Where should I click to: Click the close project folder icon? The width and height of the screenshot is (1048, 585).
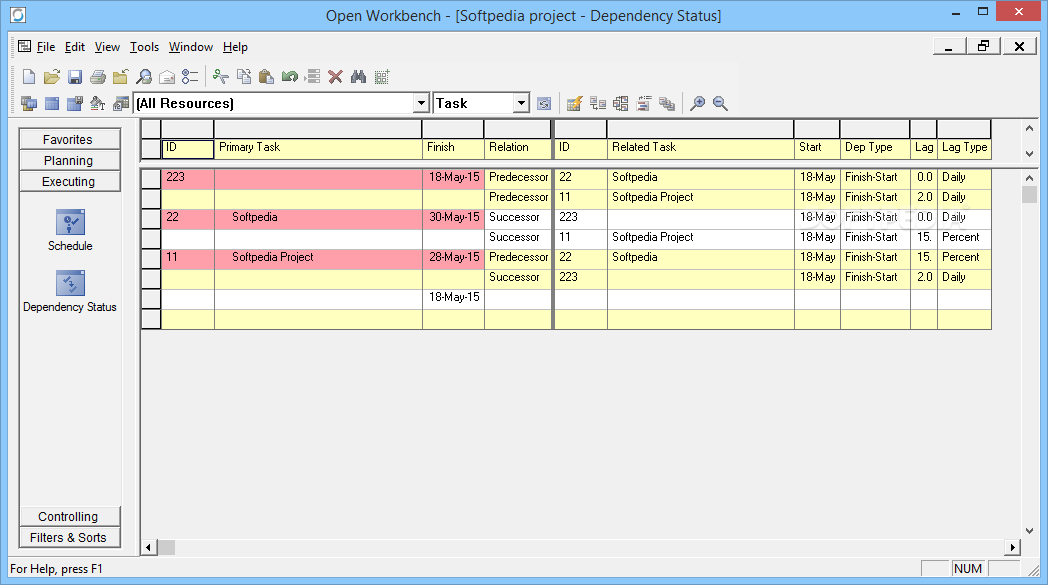(x=120, y=77)
